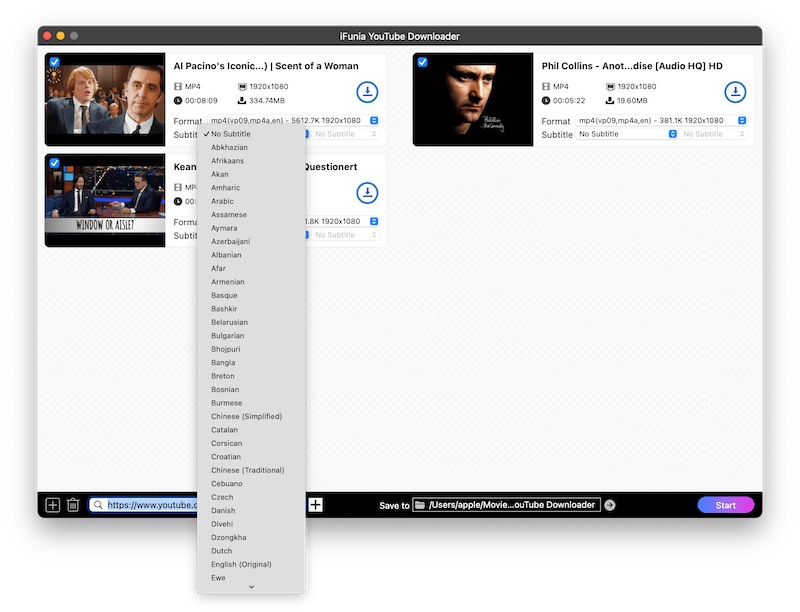Select Chinese (Simplified) in subtitle menu
The height and width of the screenshot is (612, 800).
(x=246, y=416)
